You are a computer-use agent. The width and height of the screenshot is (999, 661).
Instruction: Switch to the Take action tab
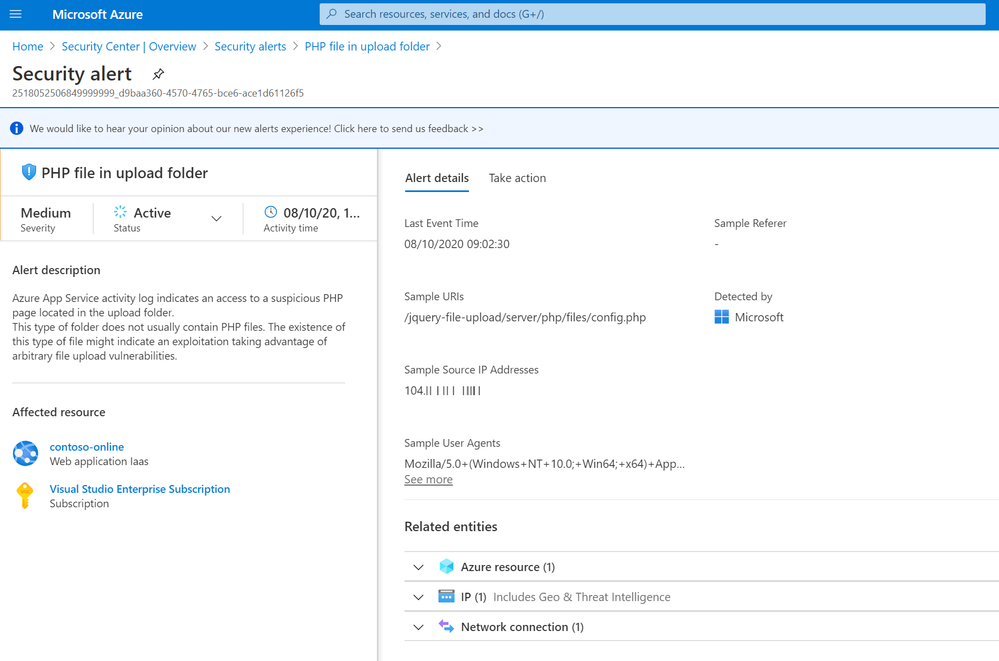[x=517, y=178]
